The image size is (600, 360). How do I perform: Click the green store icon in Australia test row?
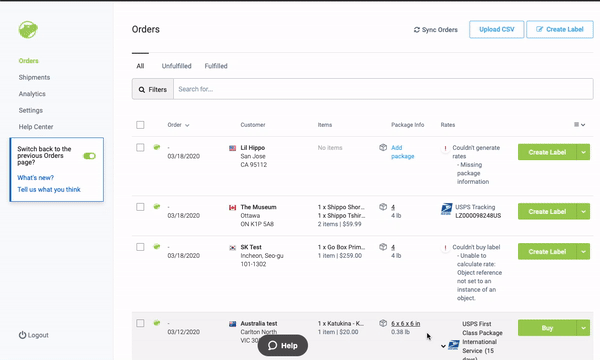click(x=157, y=323)
